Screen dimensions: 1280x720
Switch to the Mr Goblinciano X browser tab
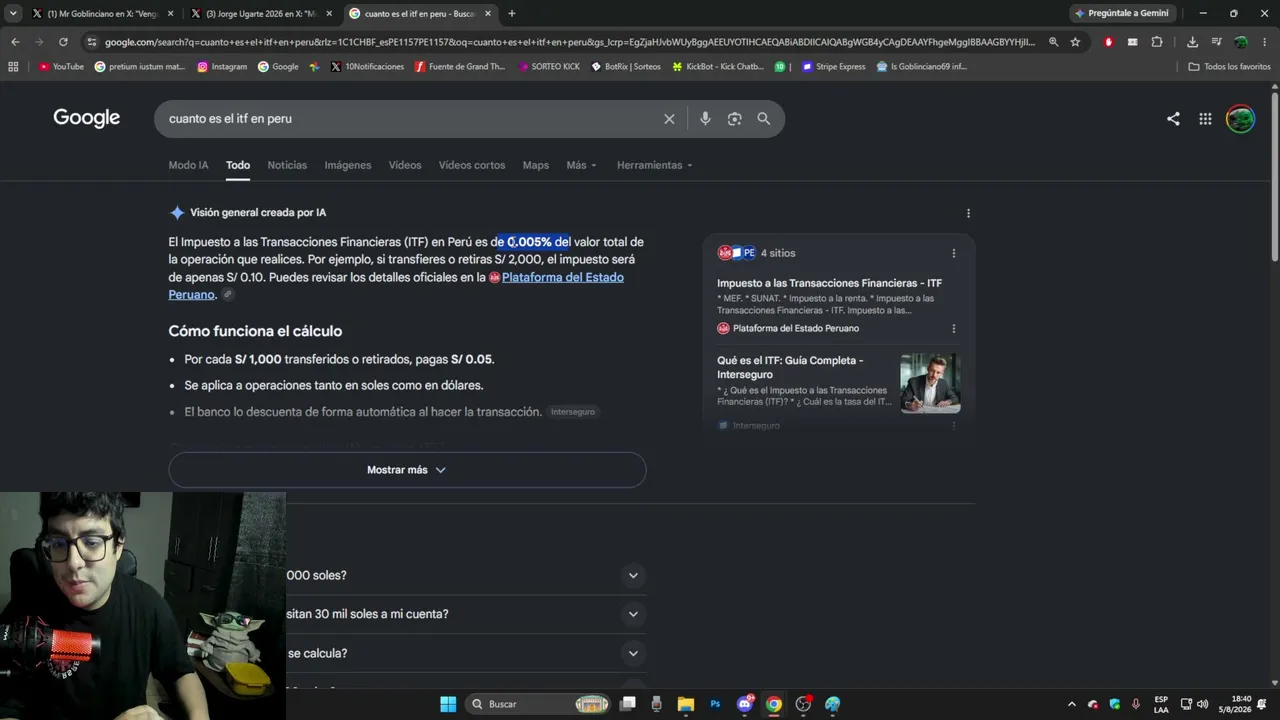click(x=102, y=14)
